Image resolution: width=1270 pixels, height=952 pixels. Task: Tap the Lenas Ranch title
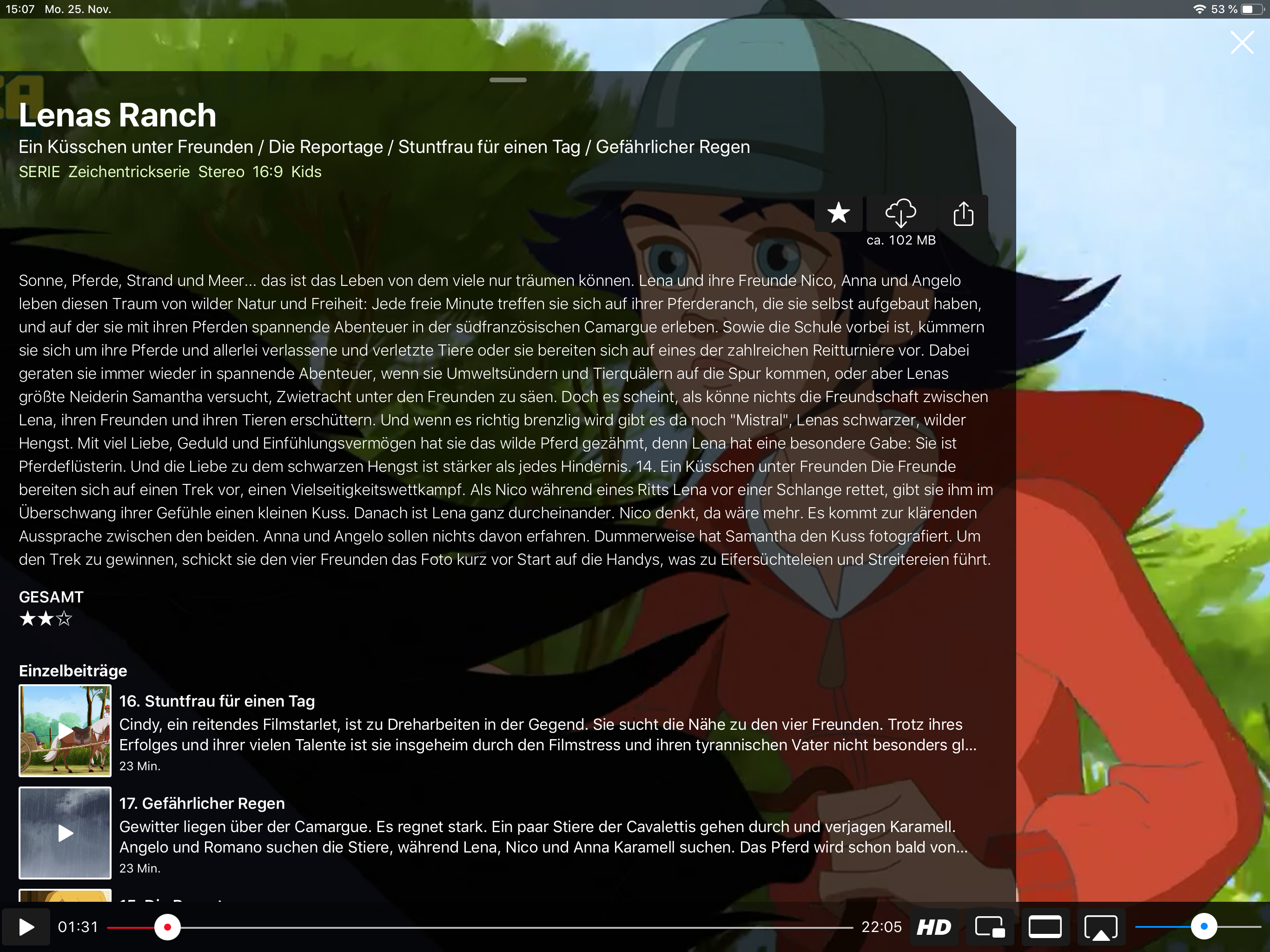[118, 115]
